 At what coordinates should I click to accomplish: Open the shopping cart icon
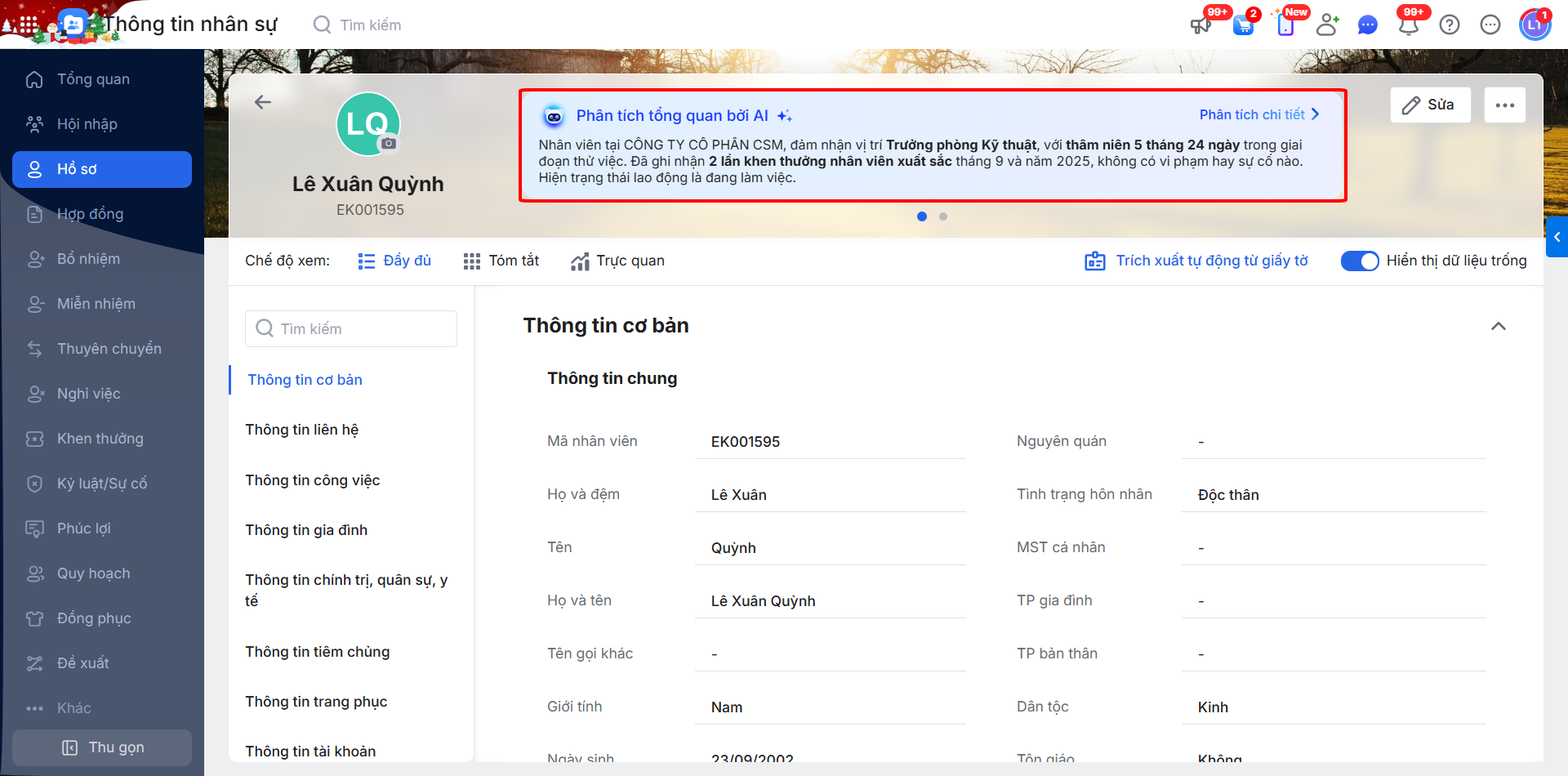point(1243,25)
